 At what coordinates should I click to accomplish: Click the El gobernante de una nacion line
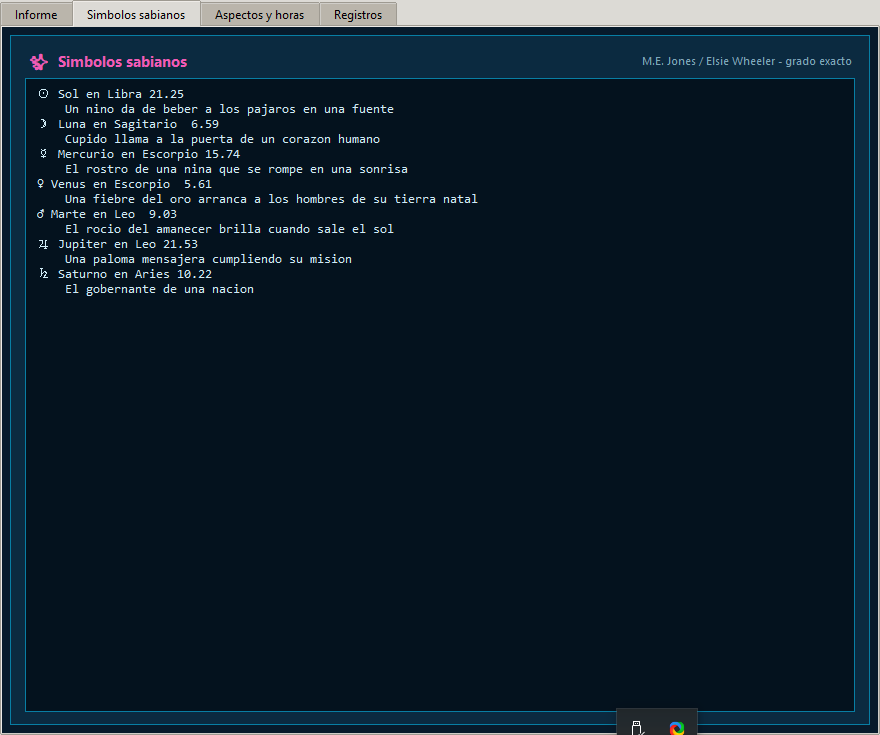(159, 289)
